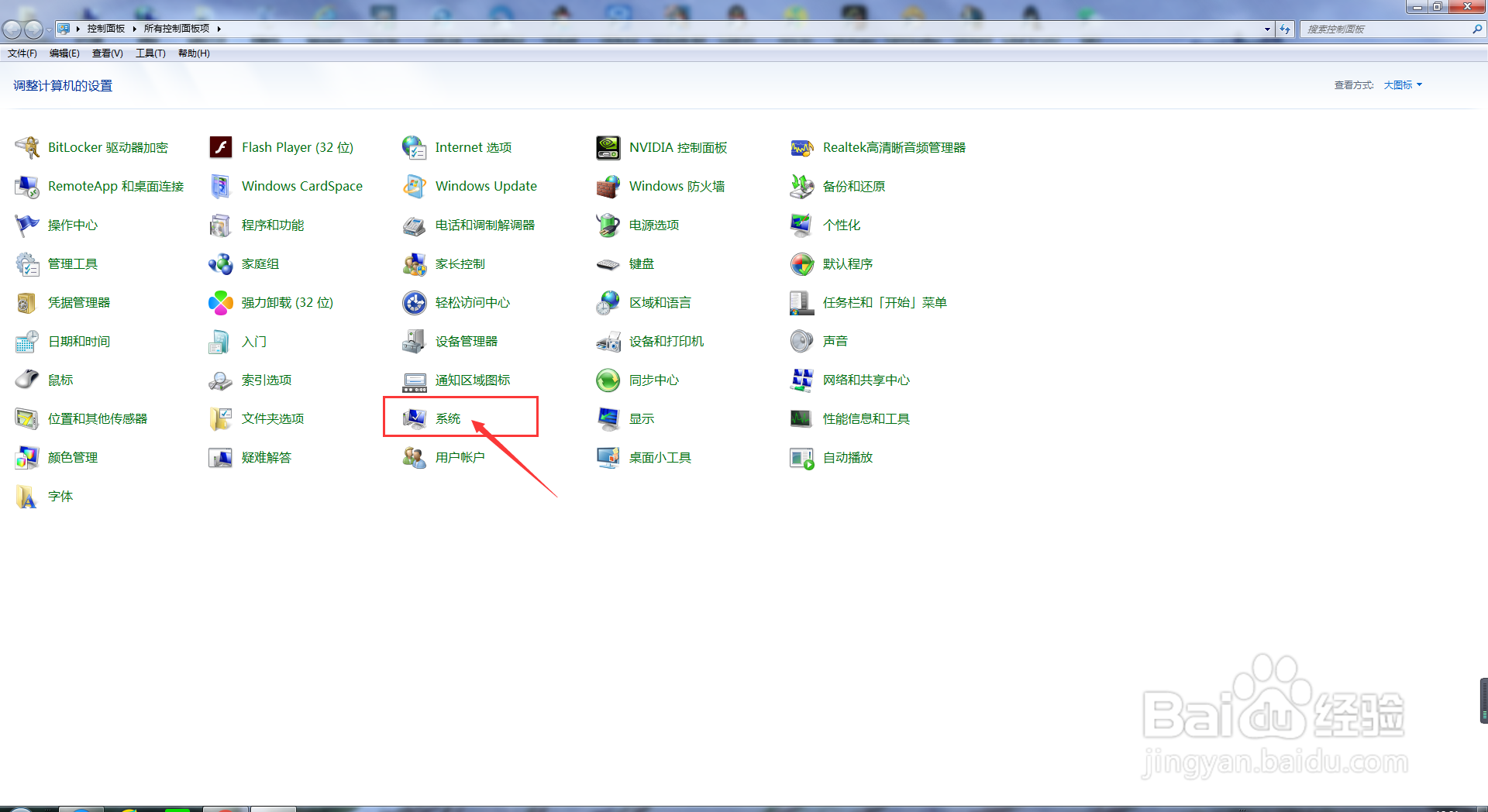Screen dimensions: 1488x812
Task: Expand the address bar history dropdown arrow
Action: point(1267,29)
